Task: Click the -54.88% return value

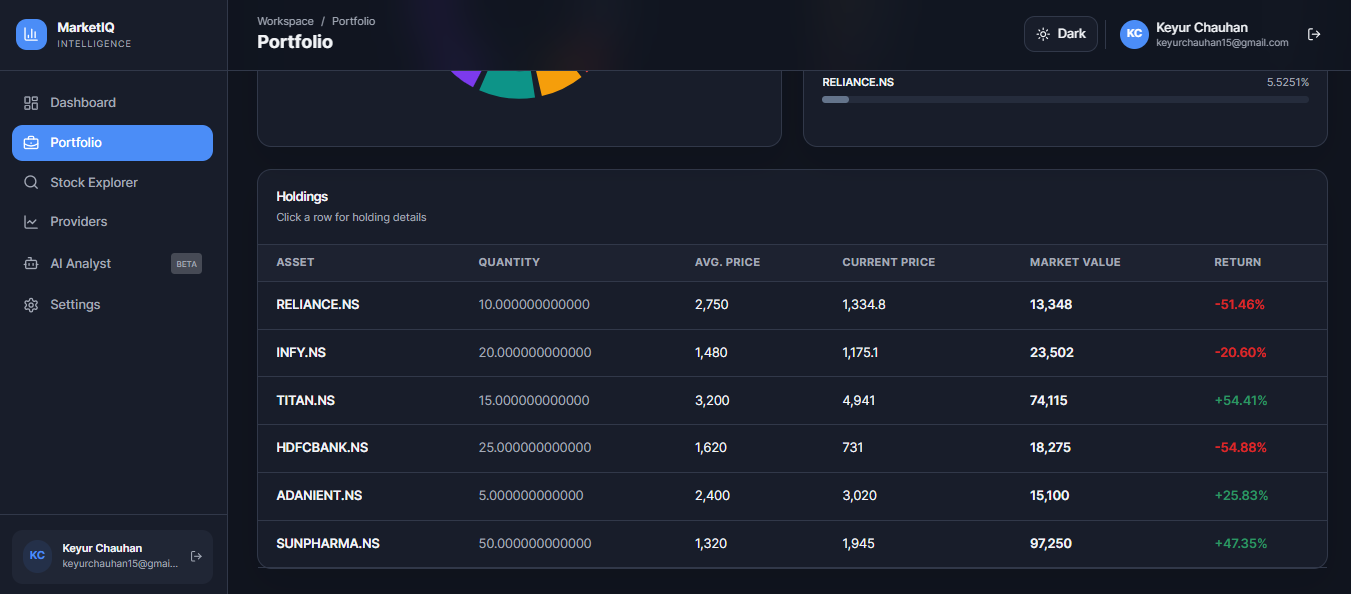Action: pyautogui.click(x=1241, y=448)
